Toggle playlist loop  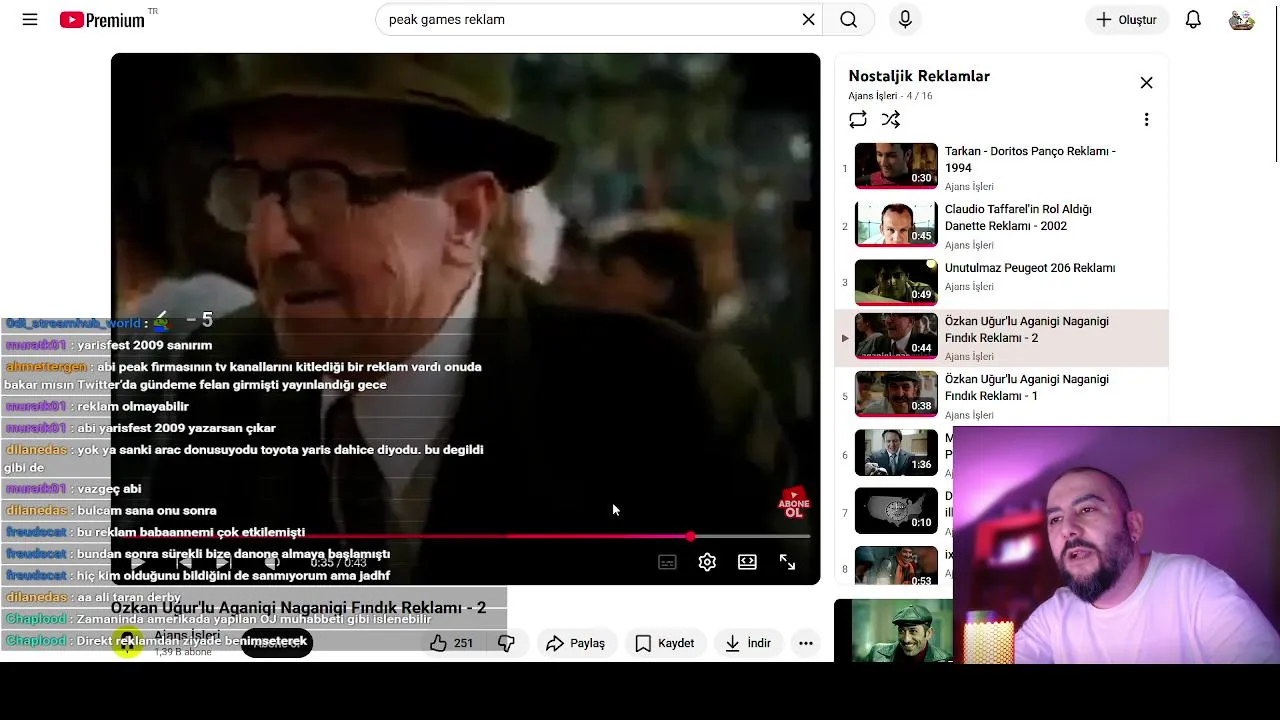858,120
